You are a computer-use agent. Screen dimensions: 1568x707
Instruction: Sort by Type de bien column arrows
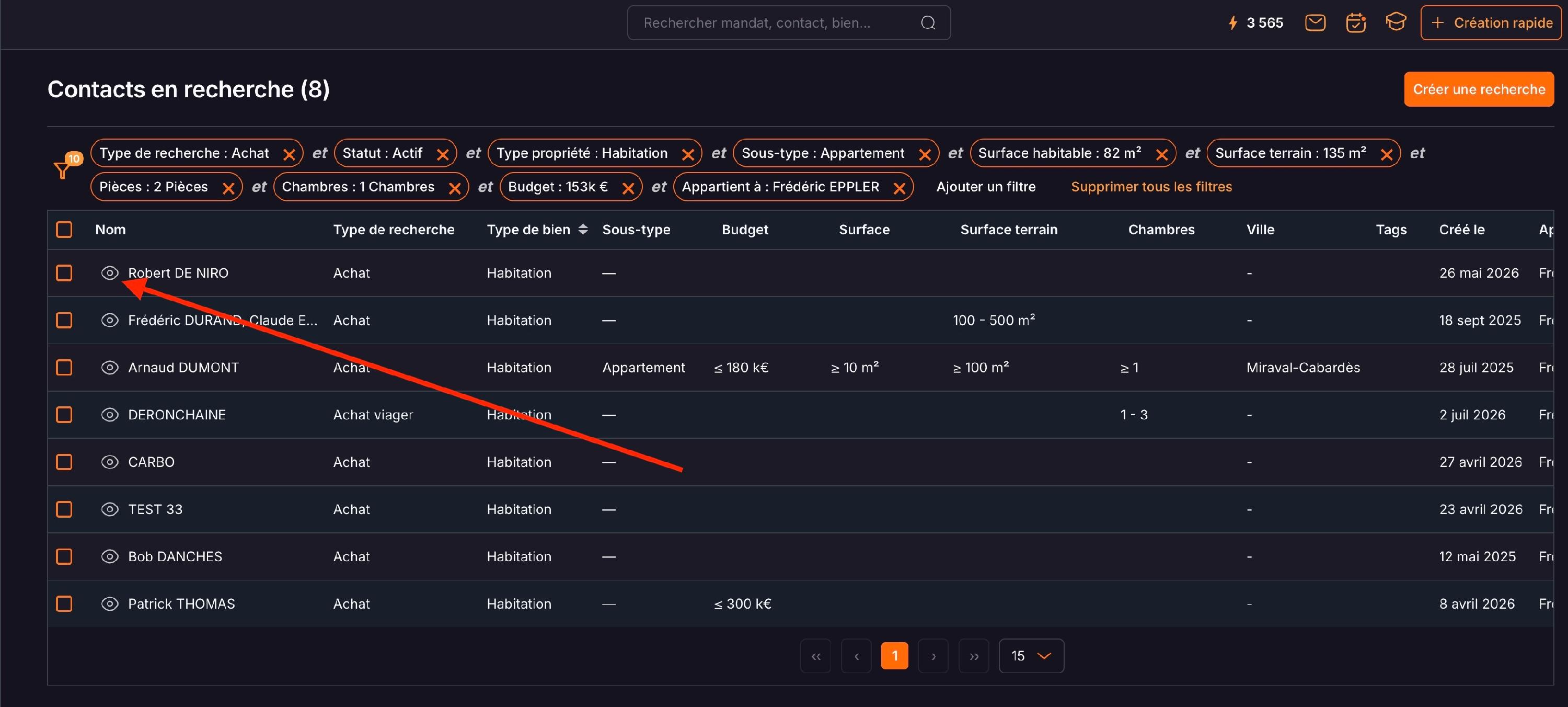(x=583, y=229)
